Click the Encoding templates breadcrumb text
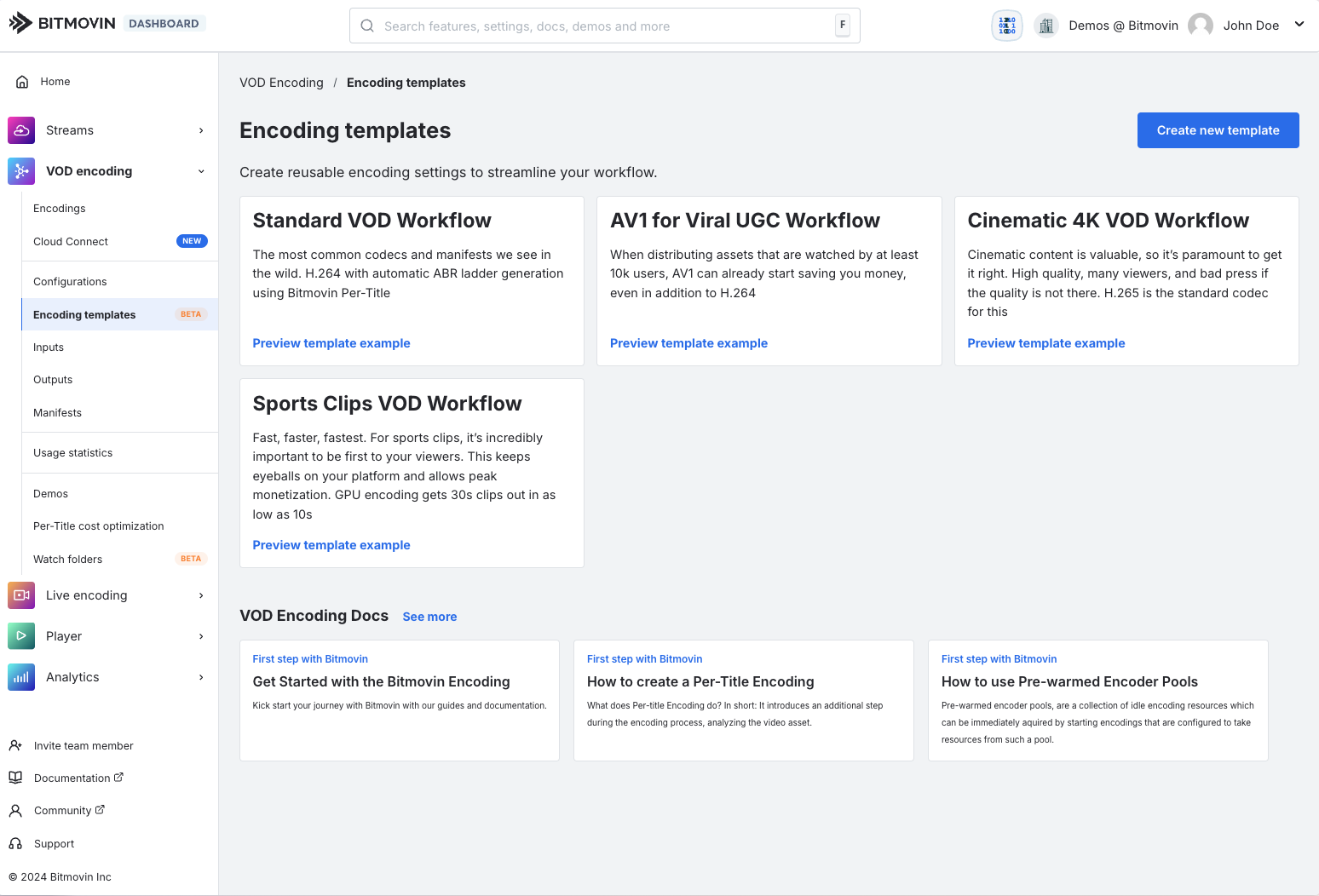Viewport: 1319px width, 896px height. (x=406, y=83)
